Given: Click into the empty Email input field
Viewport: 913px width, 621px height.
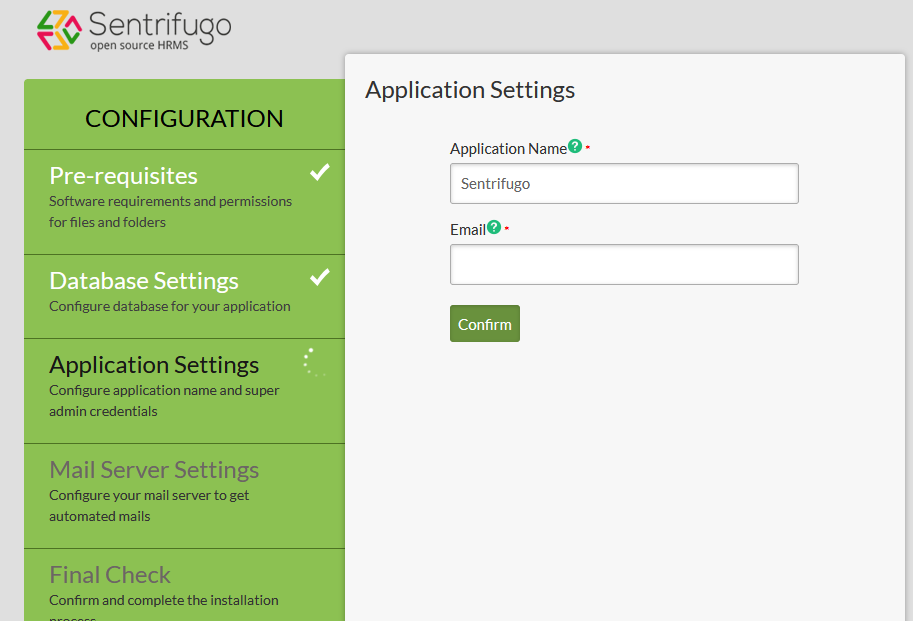Looking at the screenshot, I should [624, 265].
